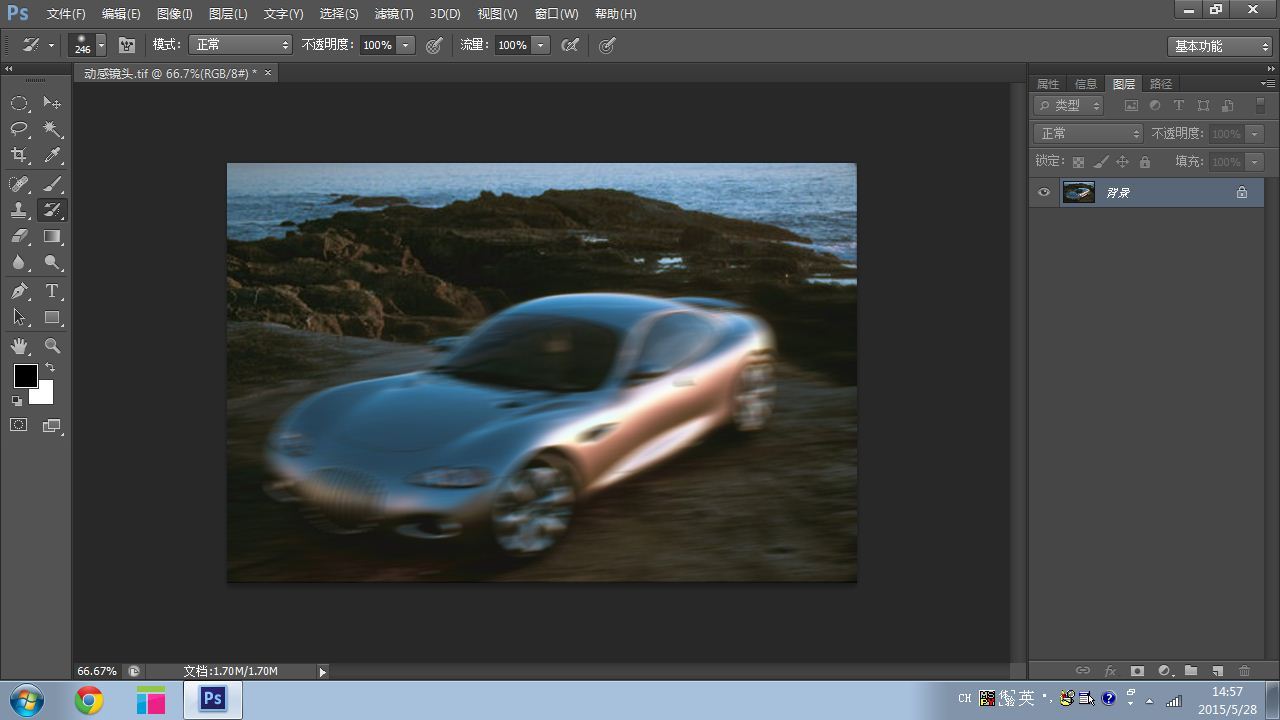The height and width of the screenshot is (720, 1280).
Task: Open Chrome from the Windows taskbar
Action: tap(89, 700)
